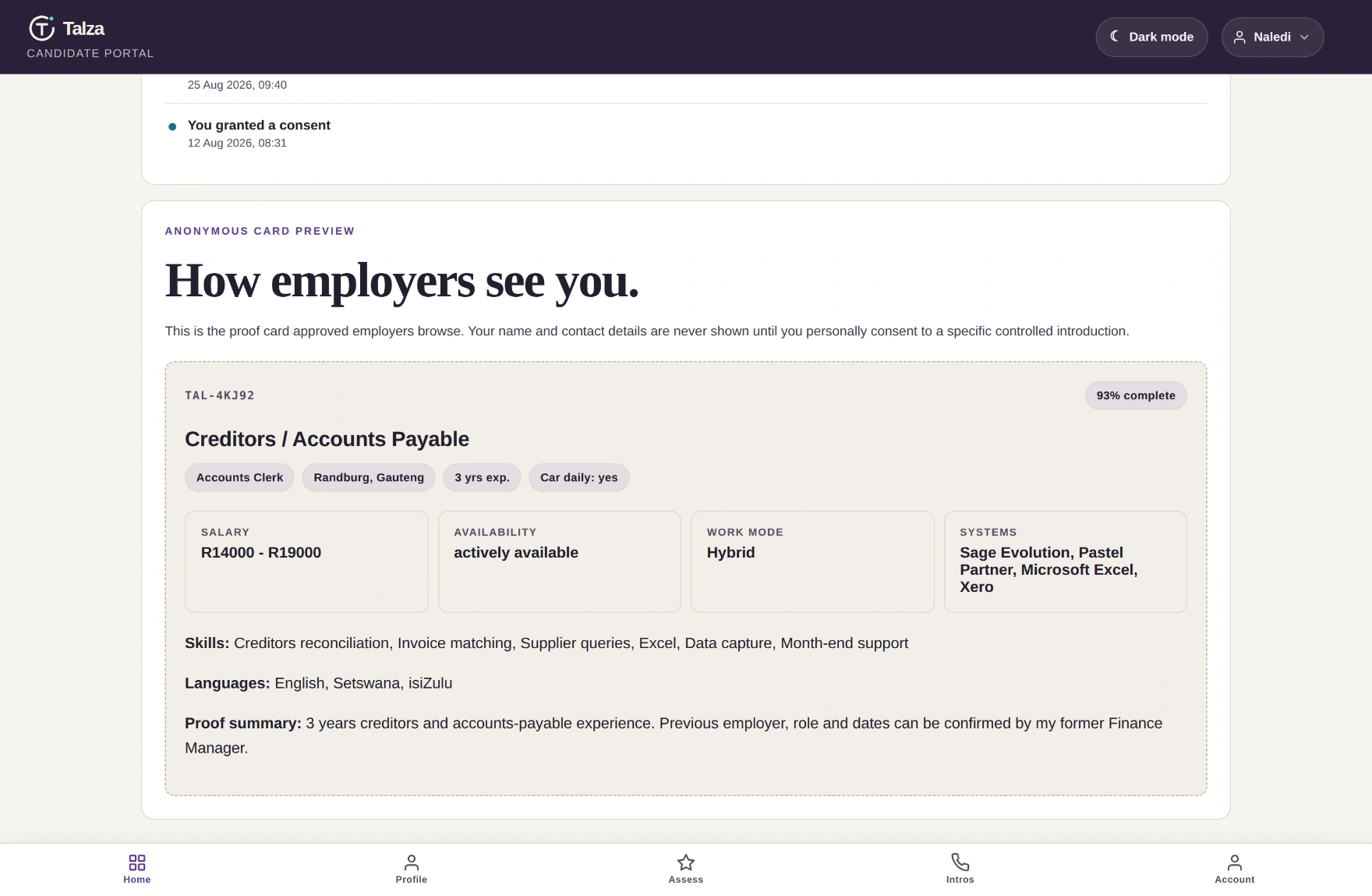
Task: Click the 25 Aug 2026, 09:40 timestamp
Action: point(237,85)
